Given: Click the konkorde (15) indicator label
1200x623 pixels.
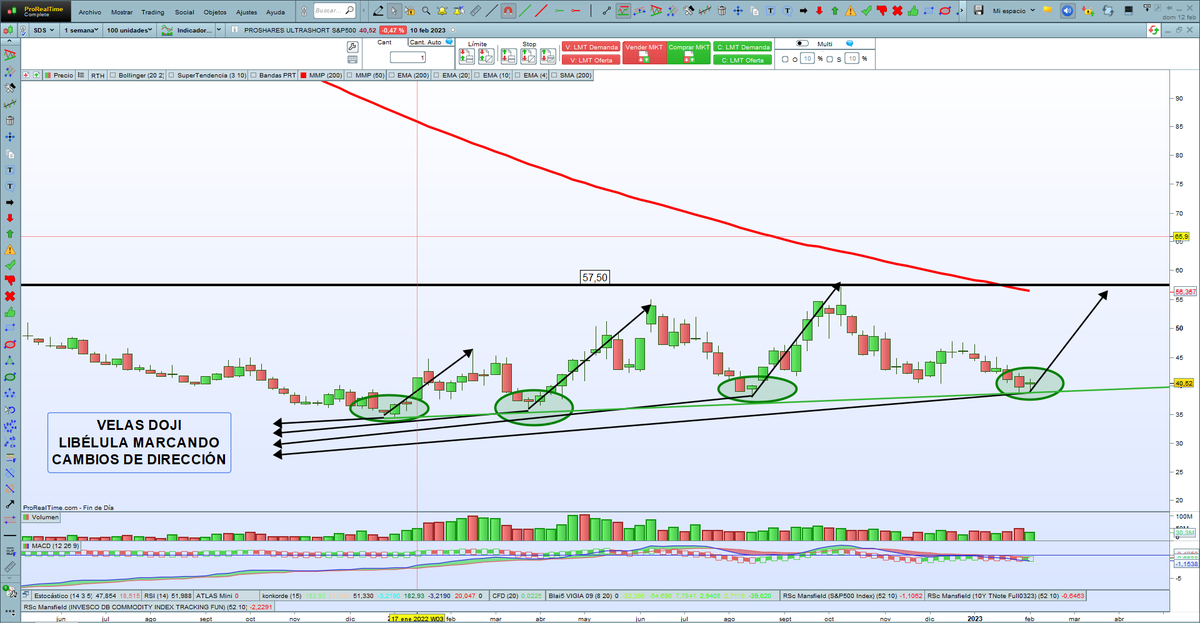Looking at the screenshot, I should (x=282, y=595).
